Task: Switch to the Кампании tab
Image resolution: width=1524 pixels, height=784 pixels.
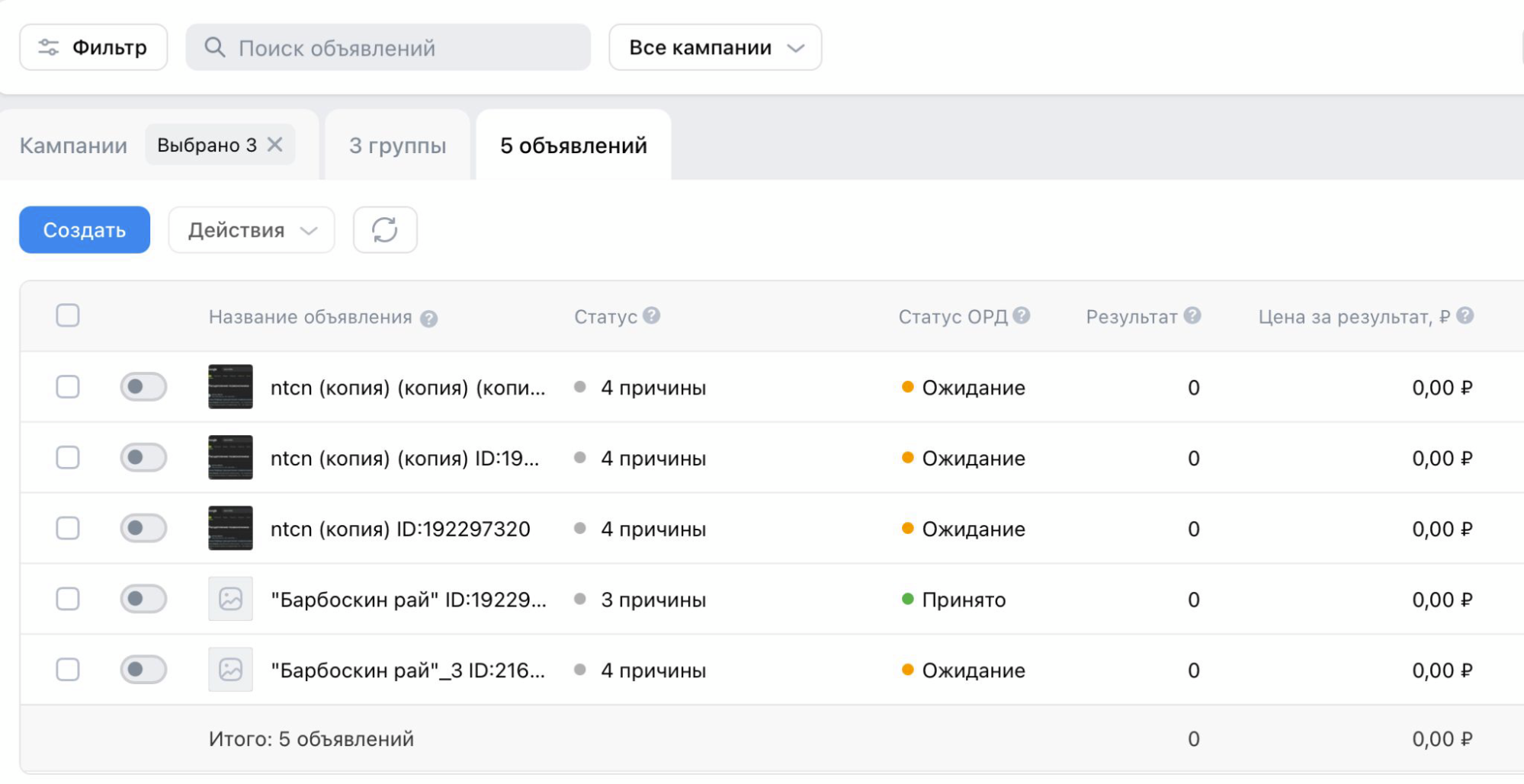Action: click(73, 145)
